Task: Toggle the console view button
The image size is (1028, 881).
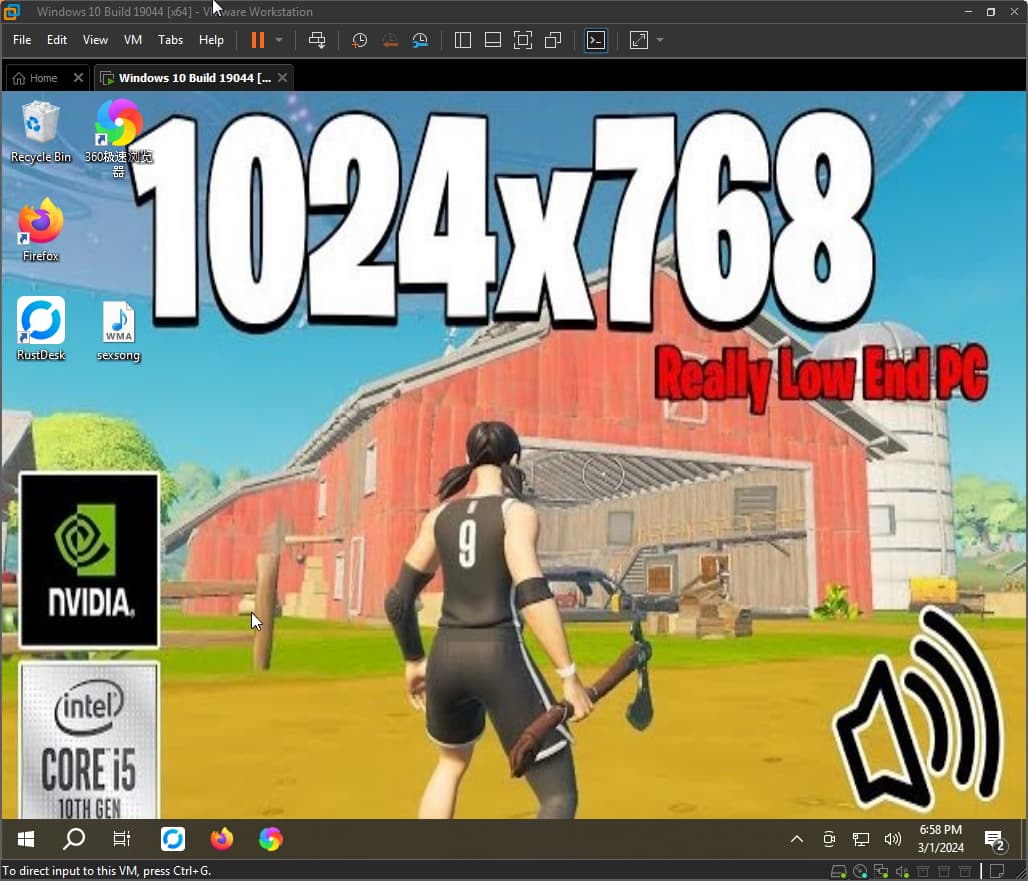Action: click(x=596, y=40)
